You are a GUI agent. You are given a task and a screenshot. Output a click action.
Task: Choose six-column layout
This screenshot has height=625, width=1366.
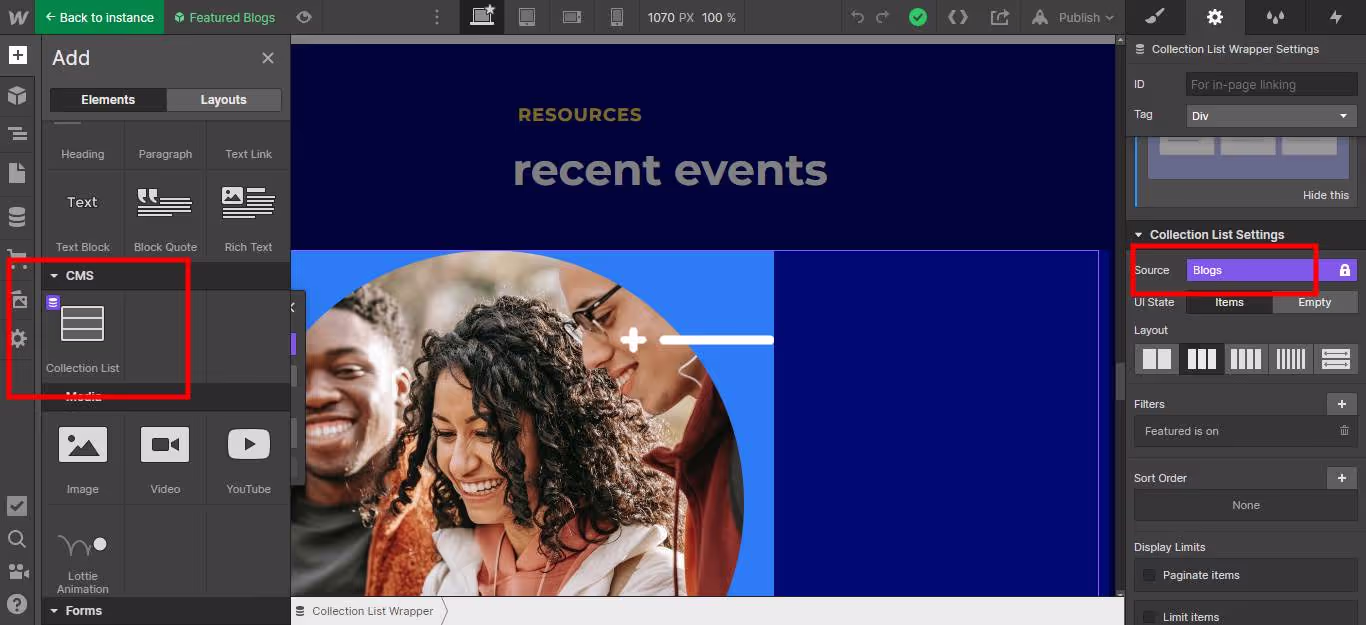point(1291,359)
